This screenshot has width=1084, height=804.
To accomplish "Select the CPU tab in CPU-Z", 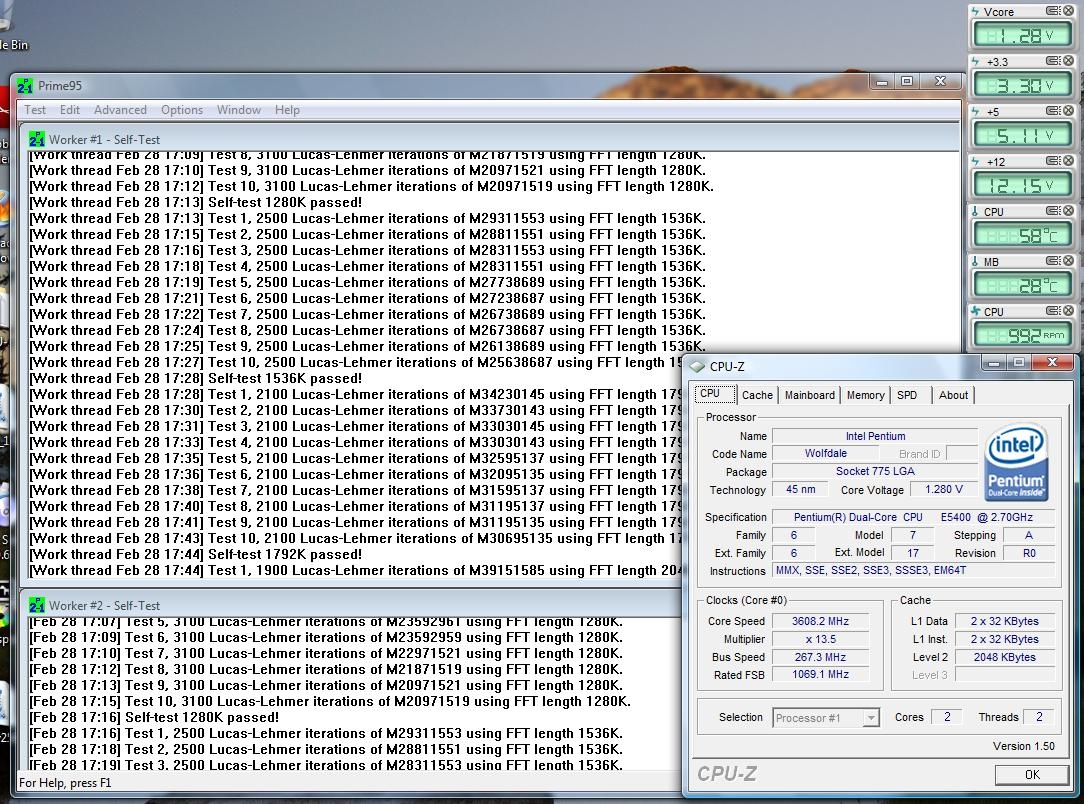I will (x=714, y=394).
